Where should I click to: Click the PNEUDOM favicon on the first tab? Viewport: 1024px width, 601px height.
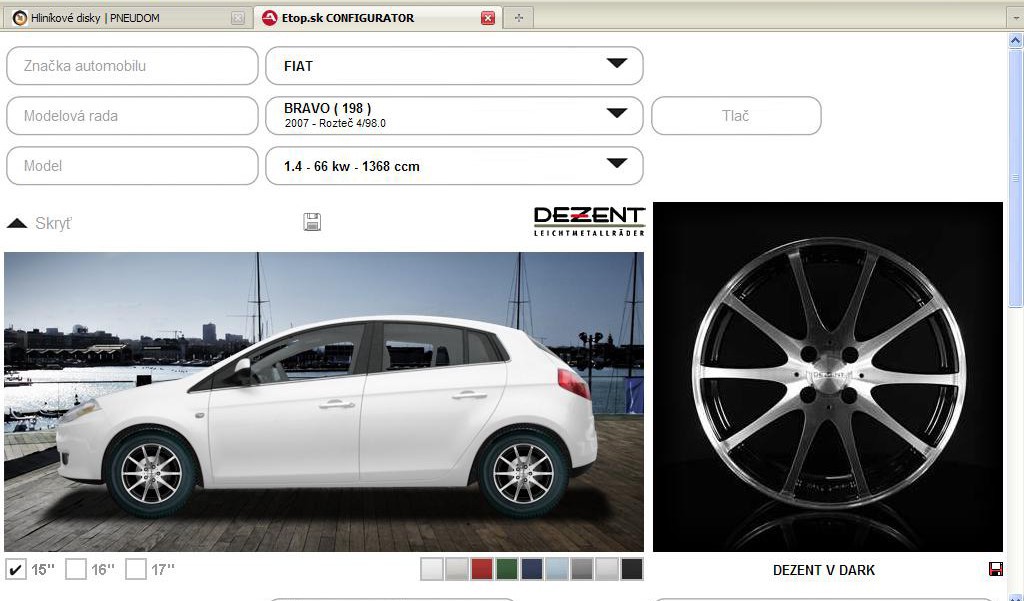19,18
